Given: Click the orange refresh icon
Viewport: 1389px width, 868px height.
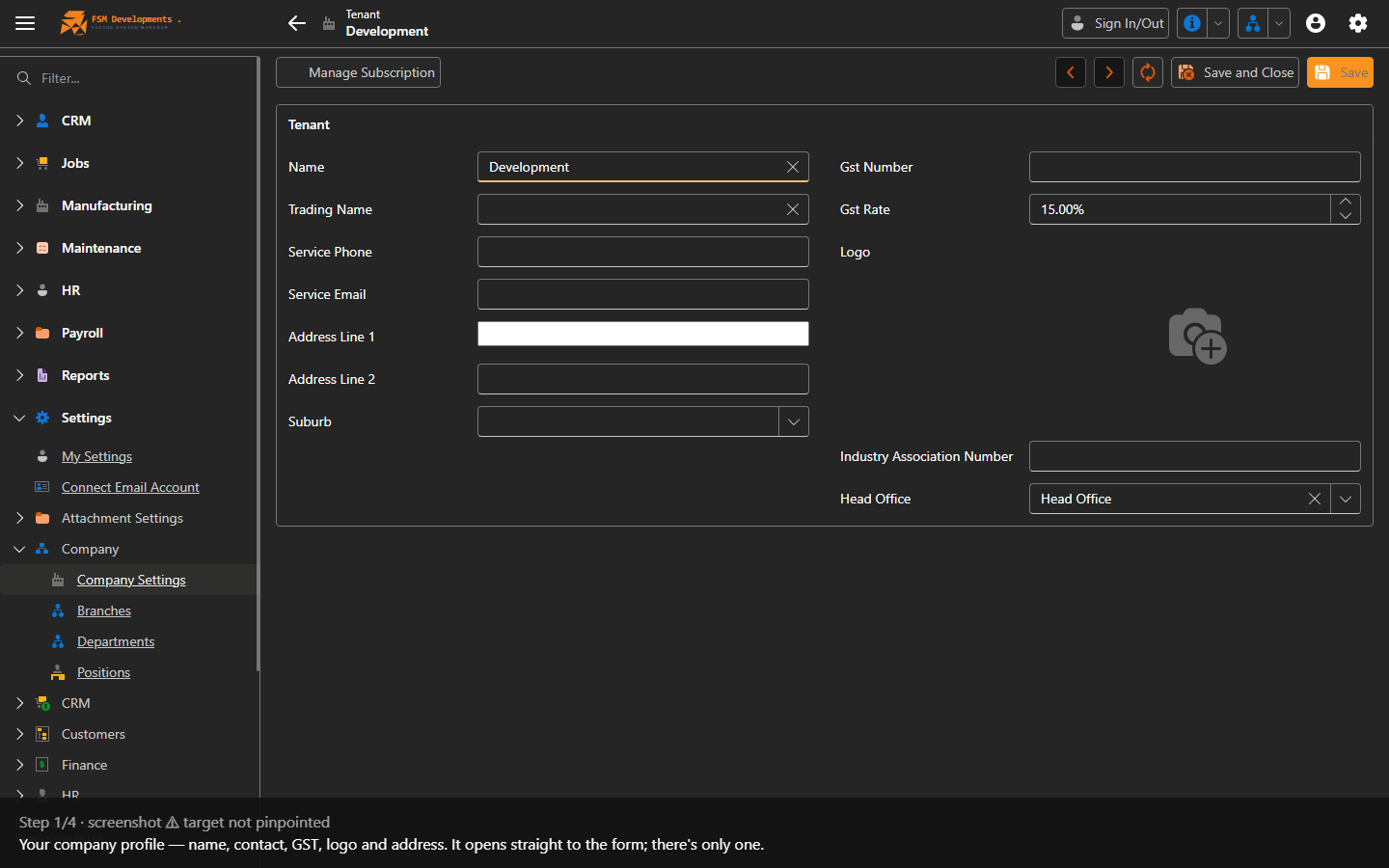Looking at the screenshot, I should pyautogui.click(x=1148, y=72).
